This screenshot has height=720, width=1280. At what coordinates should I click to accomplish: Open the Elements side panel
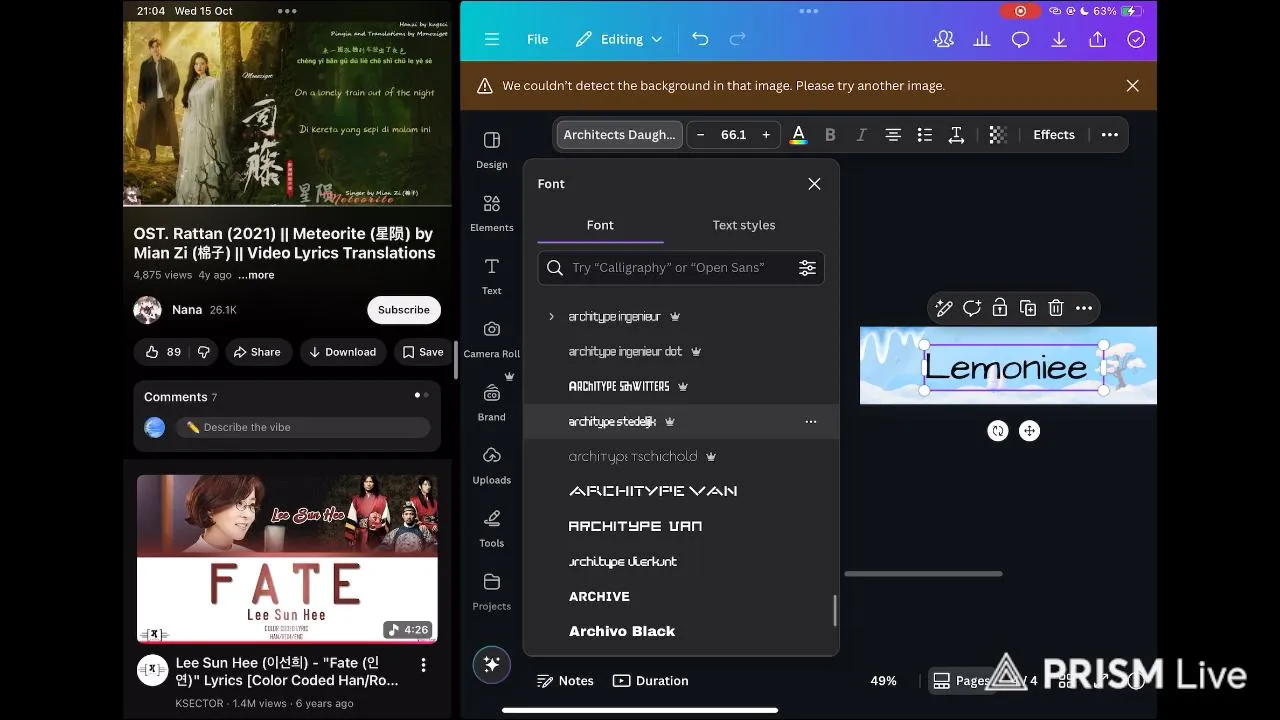tap(491, 213)
